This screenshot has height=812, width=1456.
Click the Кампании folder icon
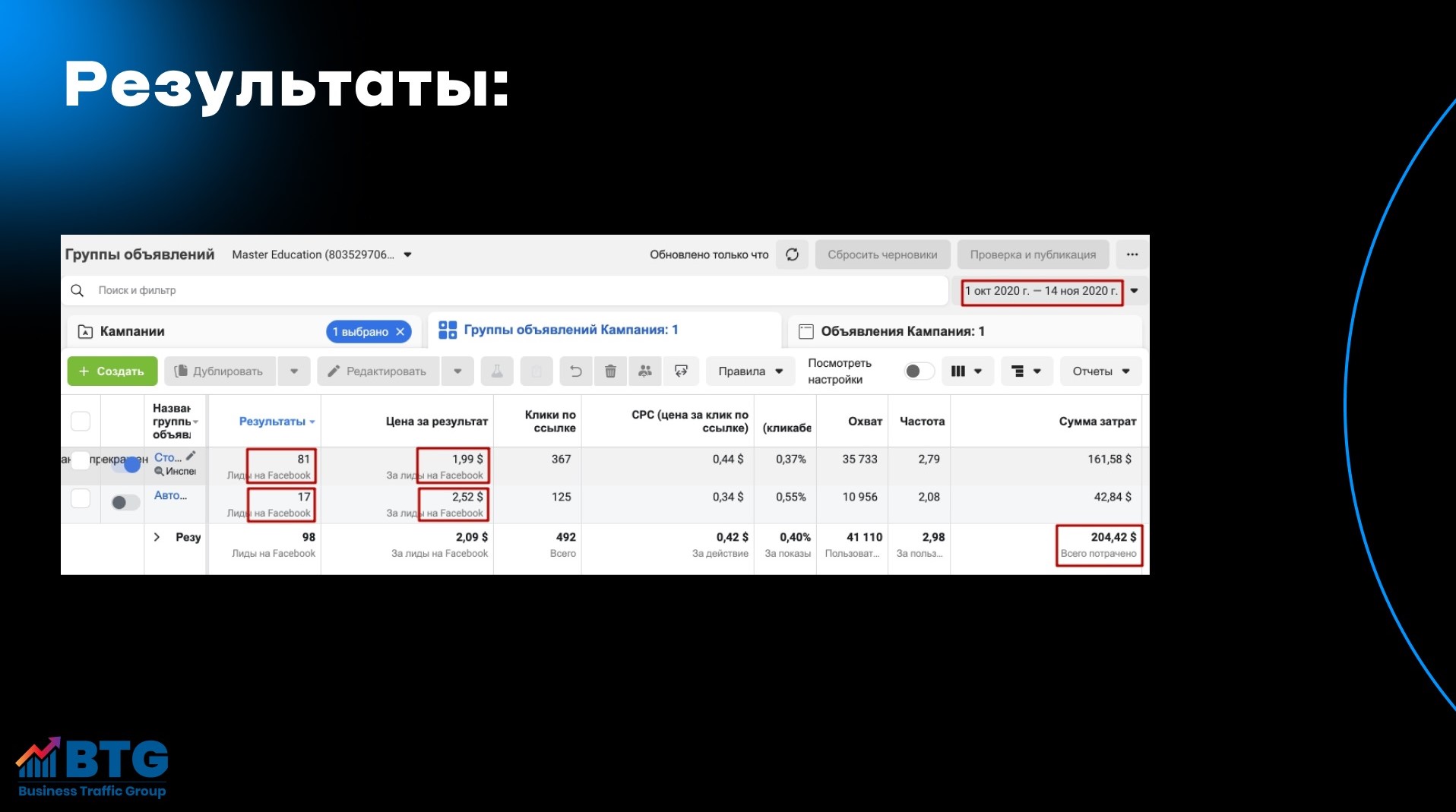[x=85, y=332]
